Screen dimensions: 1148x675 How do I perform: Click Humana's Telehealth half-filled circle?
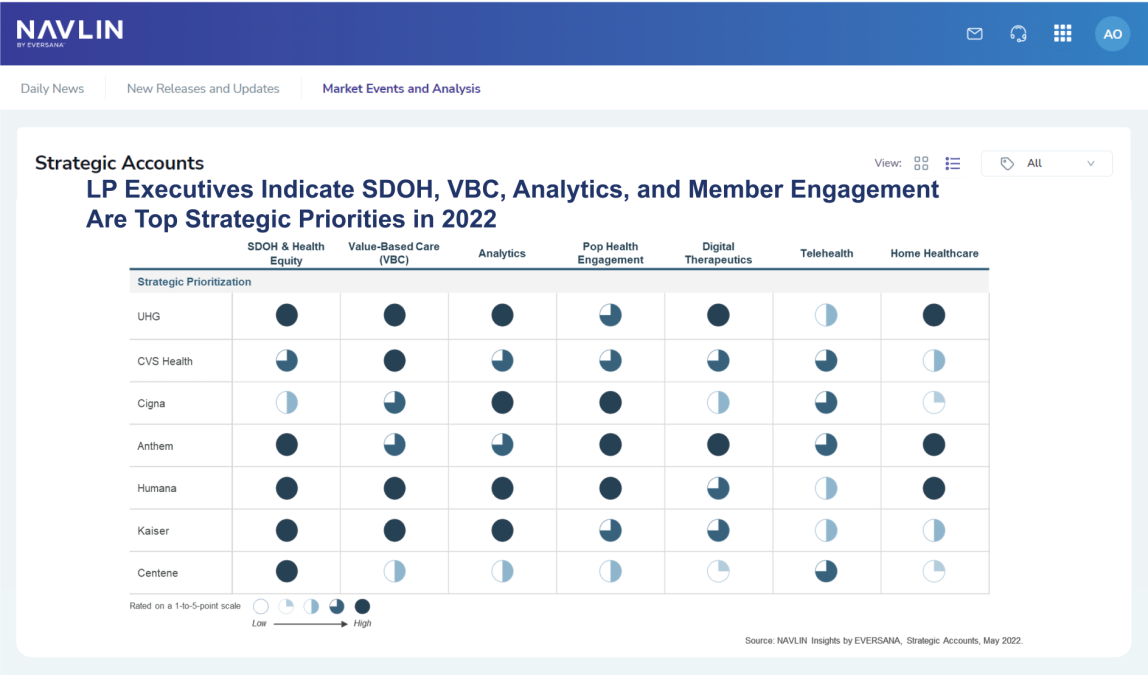pyautogui.click(x=826, y=488)
